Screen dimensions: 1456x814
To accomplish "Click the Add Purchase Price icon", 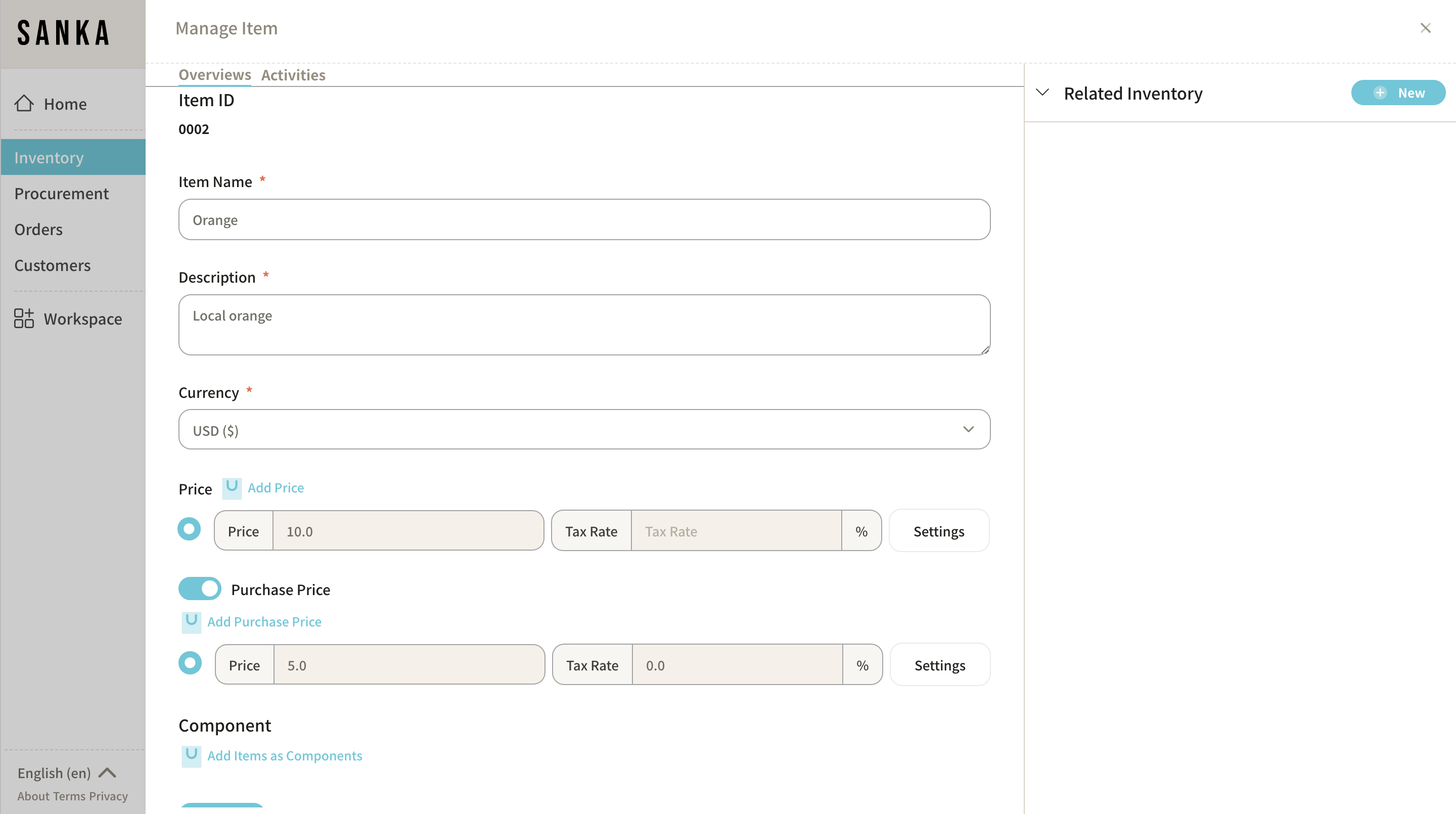I will pos(191,621).
